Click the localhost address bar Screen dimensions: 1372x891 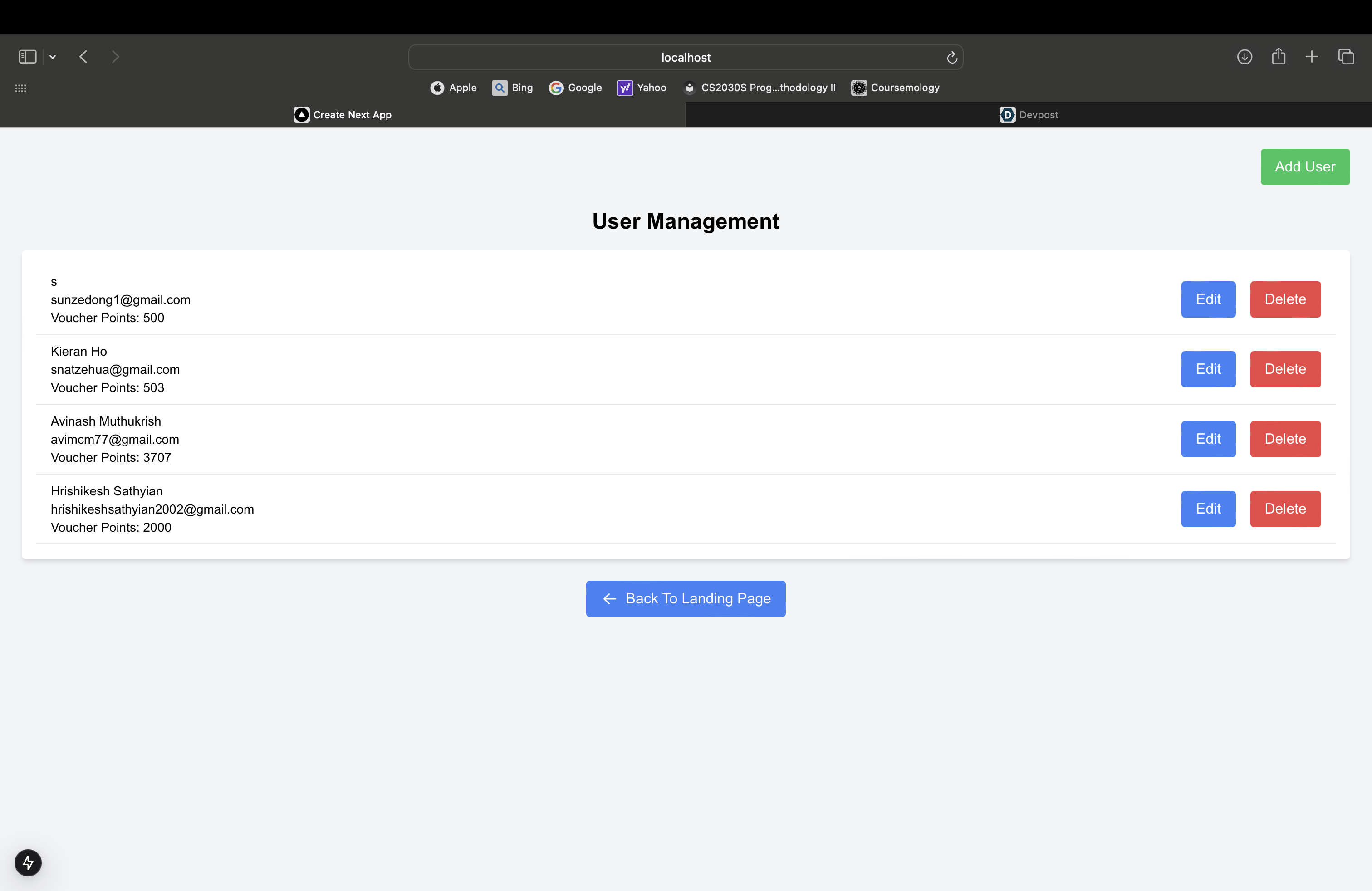click(685, 57)
